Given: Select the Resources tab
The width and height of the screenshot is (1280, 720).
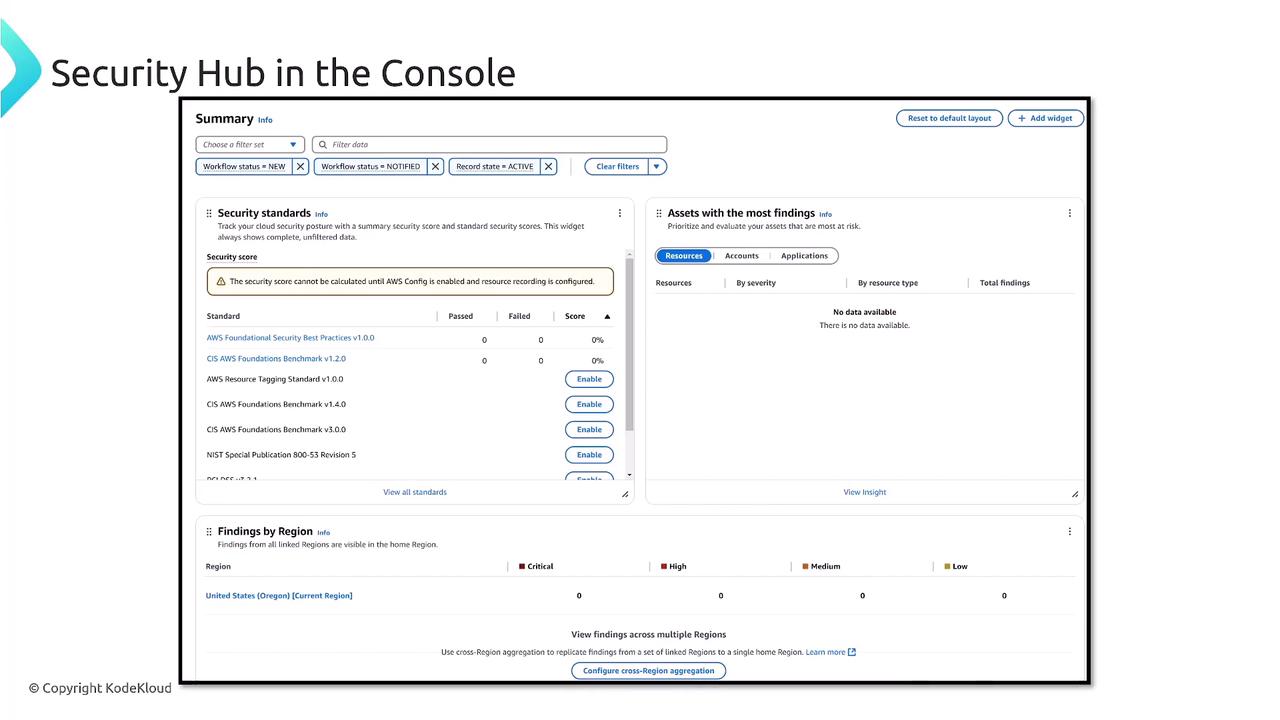Looking at the screenshot, I should point(684,256).
